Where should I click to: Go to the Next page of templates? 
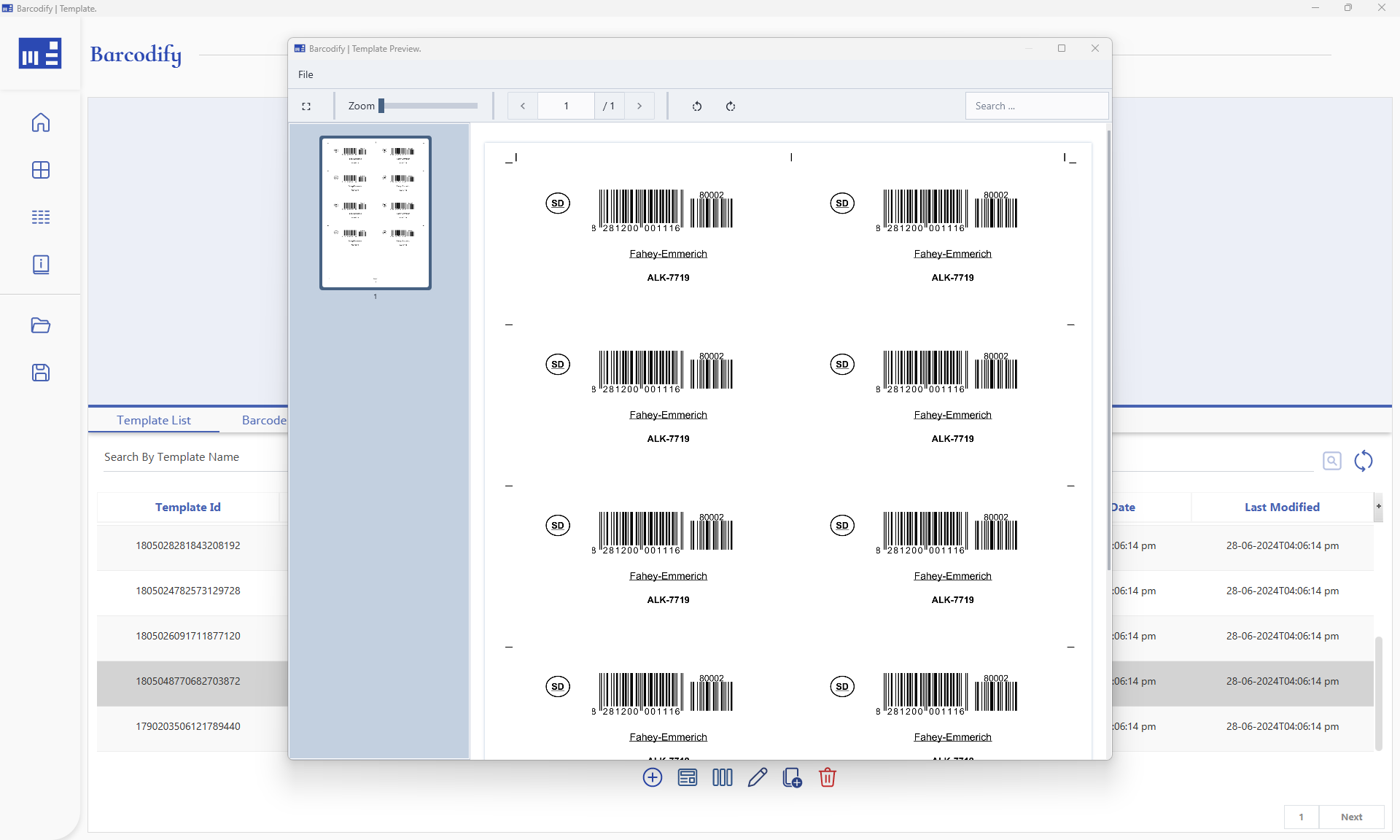tap(1351, 817)
